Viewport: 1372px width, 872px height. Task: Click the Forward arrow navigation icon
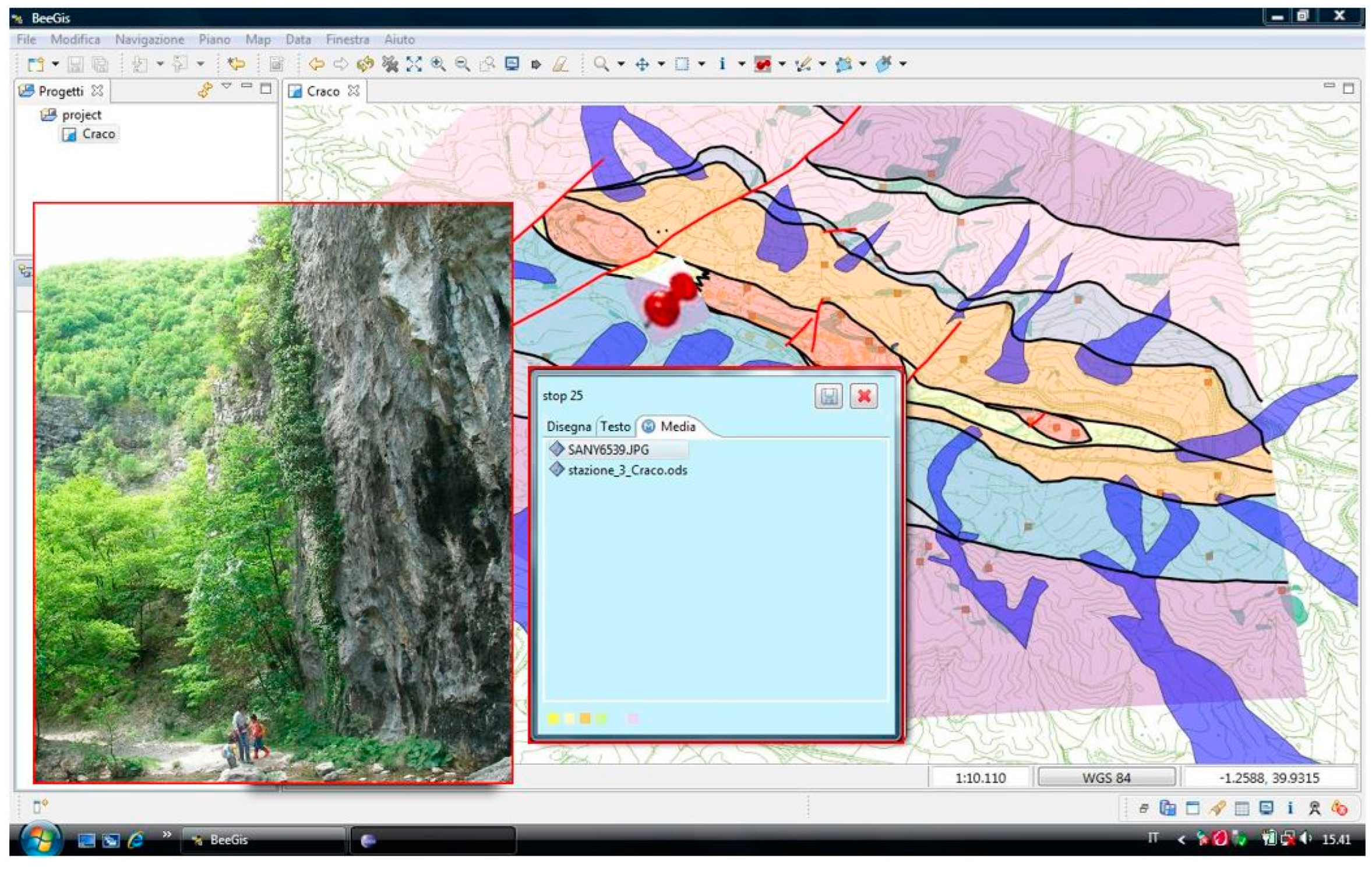pos(340,63)
